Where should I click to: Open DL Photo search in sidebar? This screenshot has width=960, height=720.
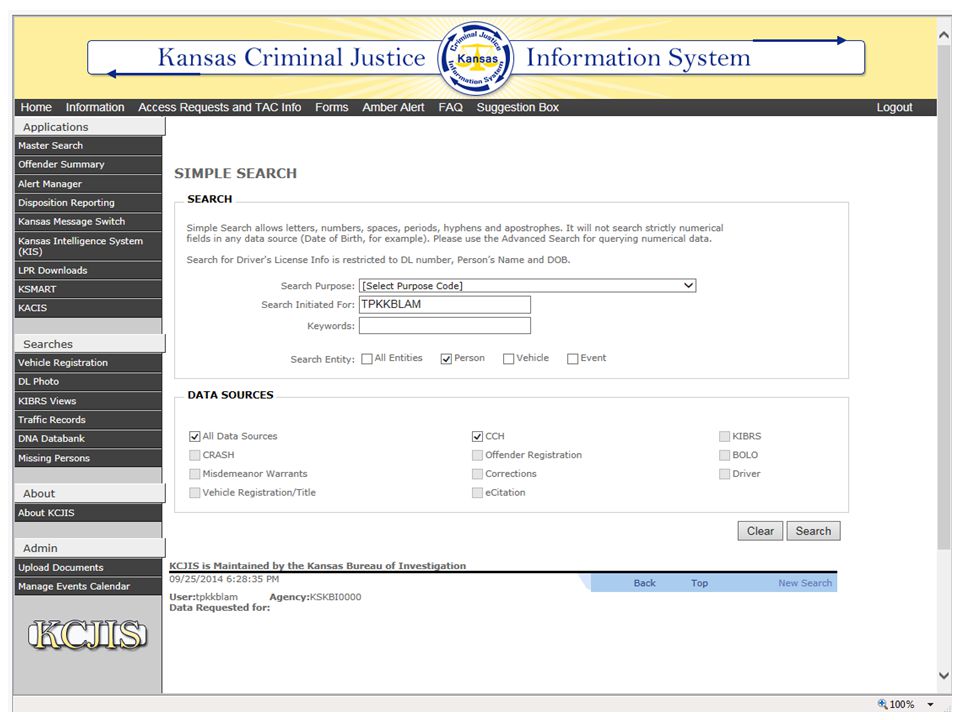pos(88,381)
